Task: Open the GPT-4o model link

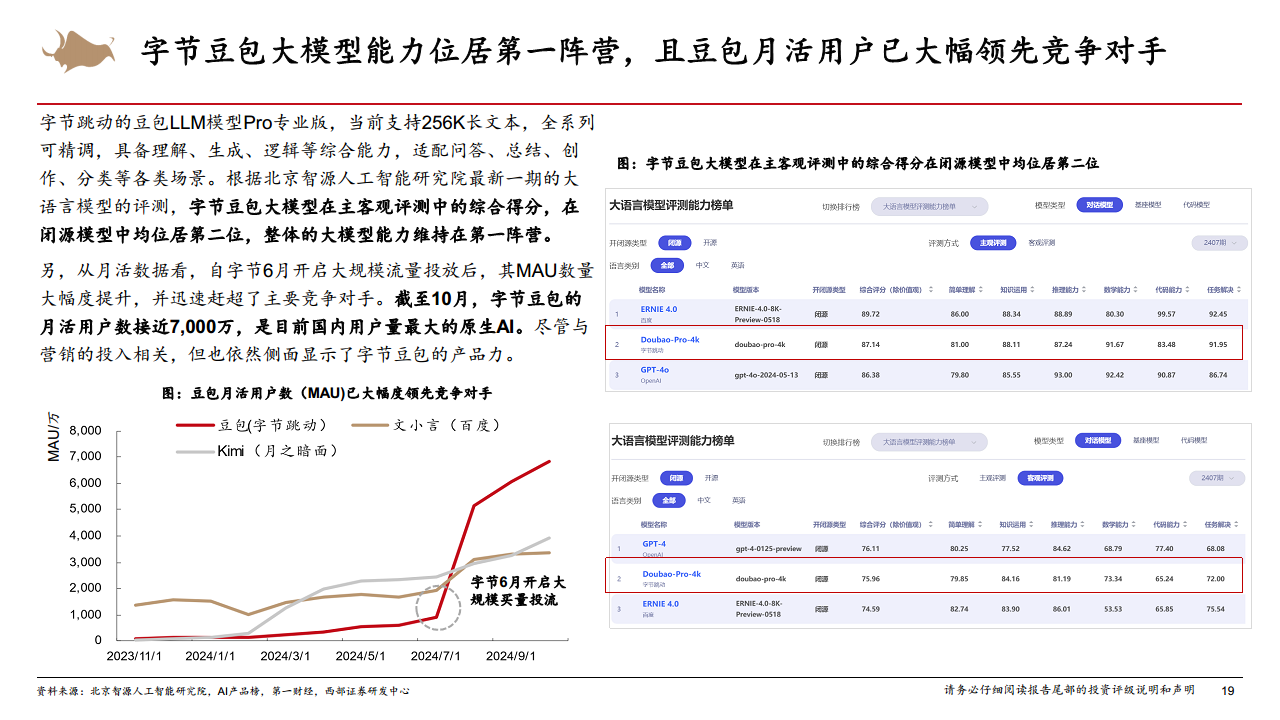Action: click(x=655, y=370)
